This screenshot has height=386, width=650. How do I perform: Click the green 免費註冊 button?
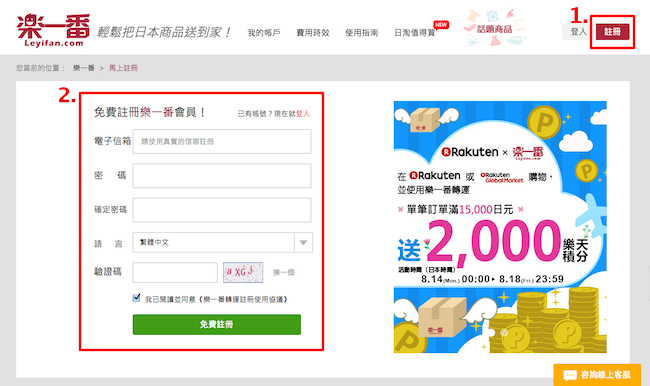[x=217, y=324]
